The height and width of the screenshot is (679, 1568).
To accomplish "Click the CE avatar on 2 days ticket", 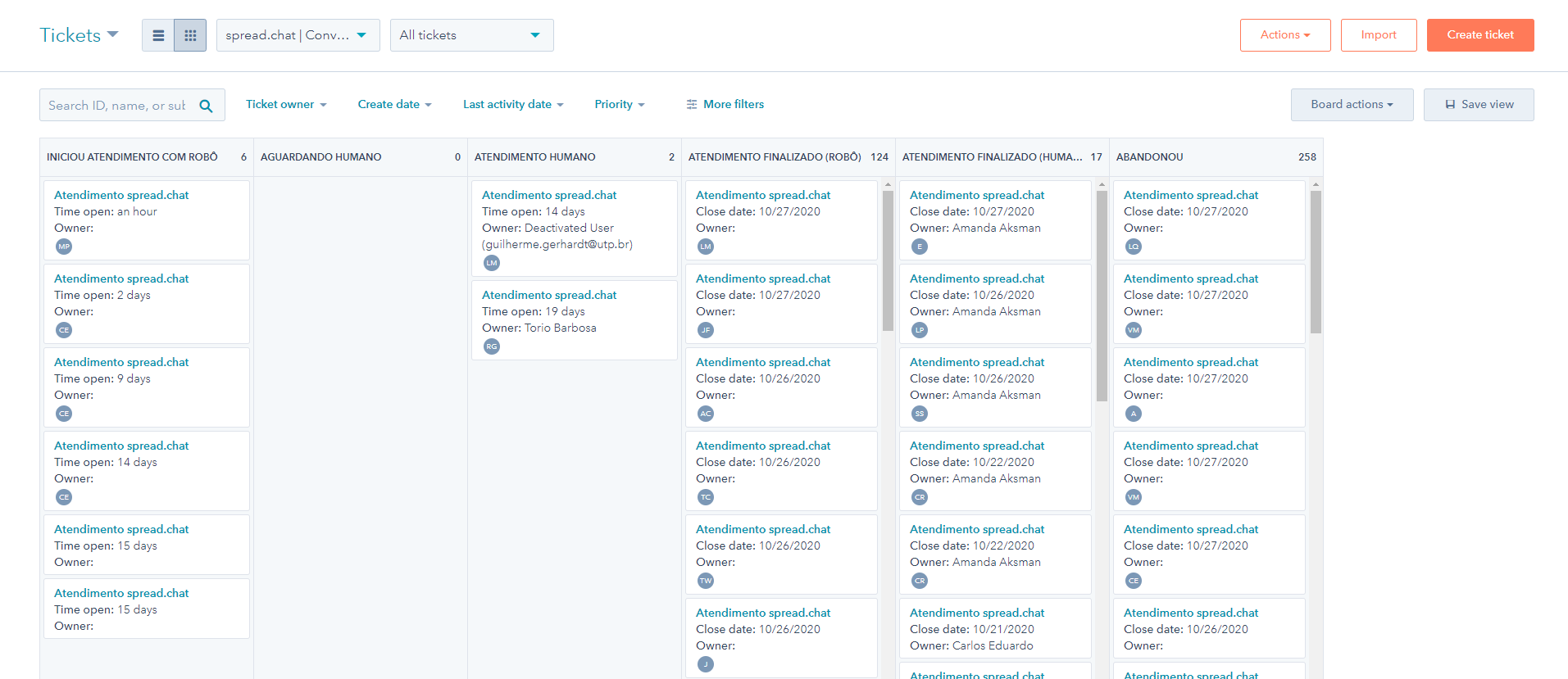I will pyautogui.click(x=64, y=330).
